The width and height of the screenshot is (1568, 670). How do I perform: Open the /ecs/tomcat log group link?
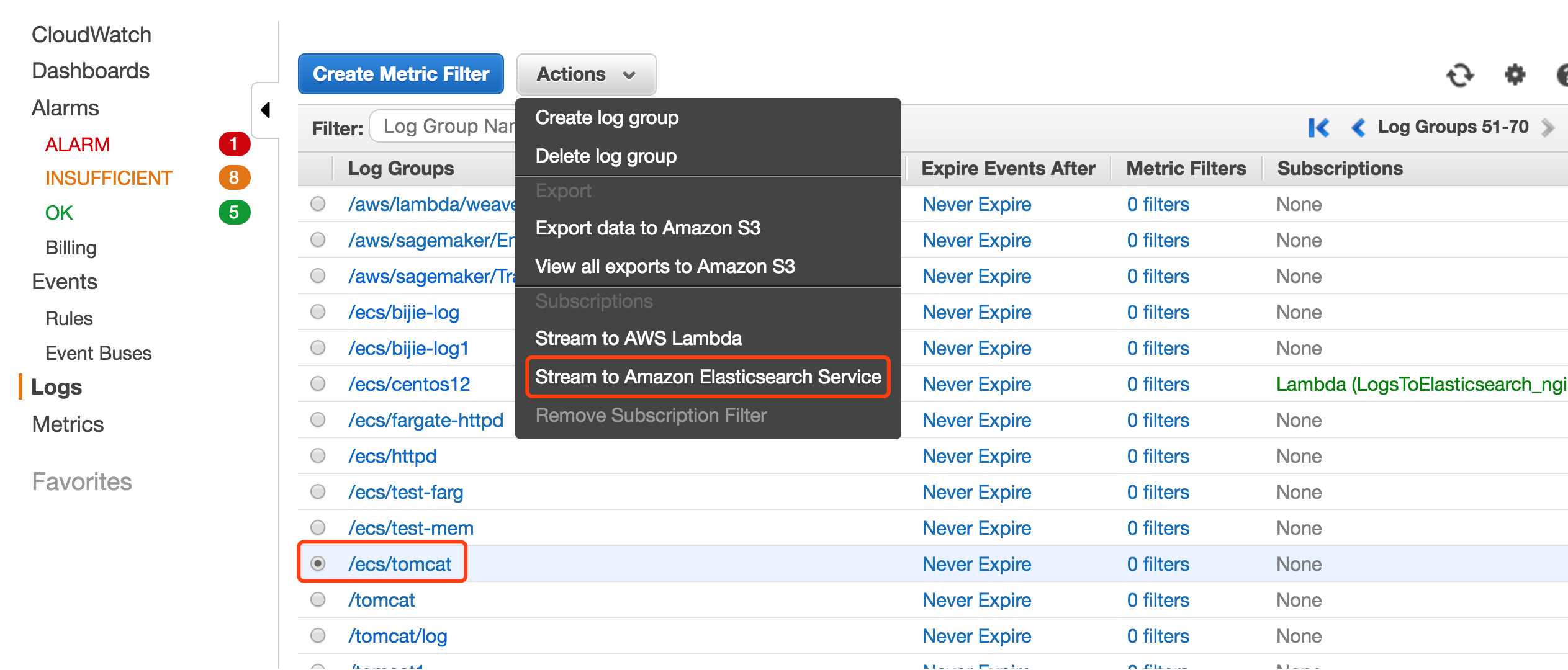(x=400, y=564)
